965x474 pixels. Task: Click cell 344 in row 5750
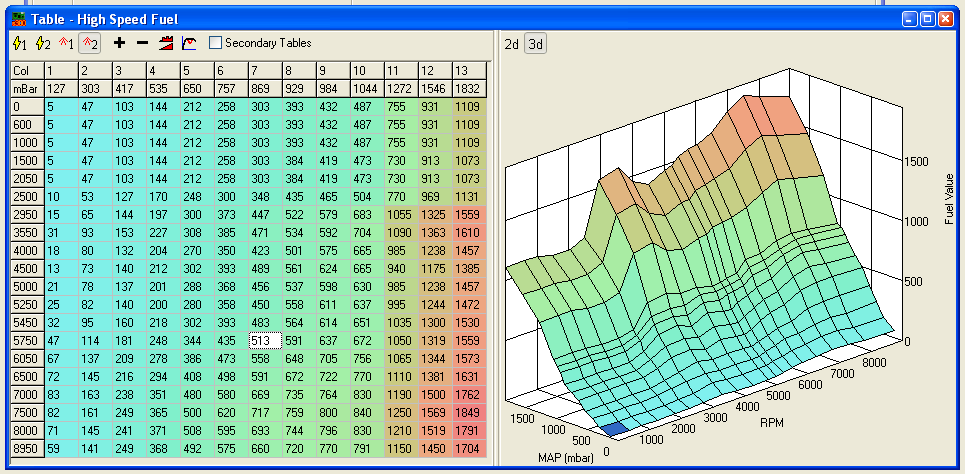198,340
